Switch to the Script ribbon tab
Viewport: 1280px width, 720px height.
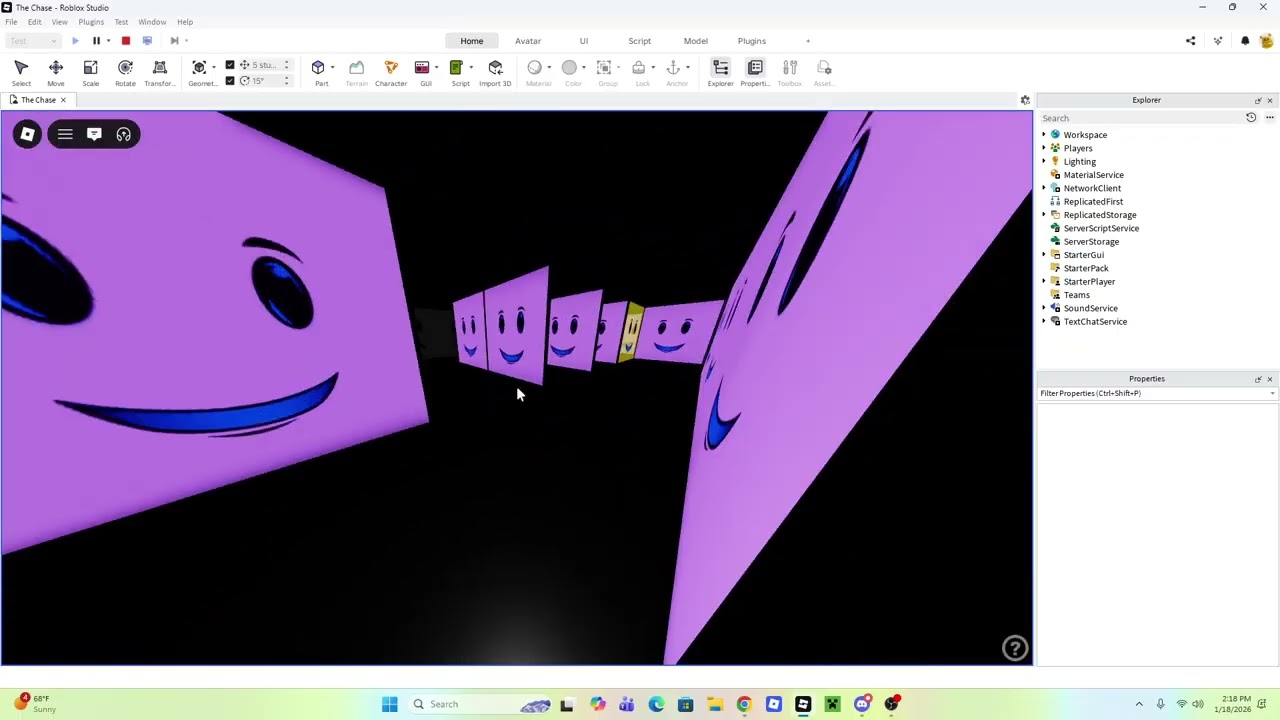639,41
